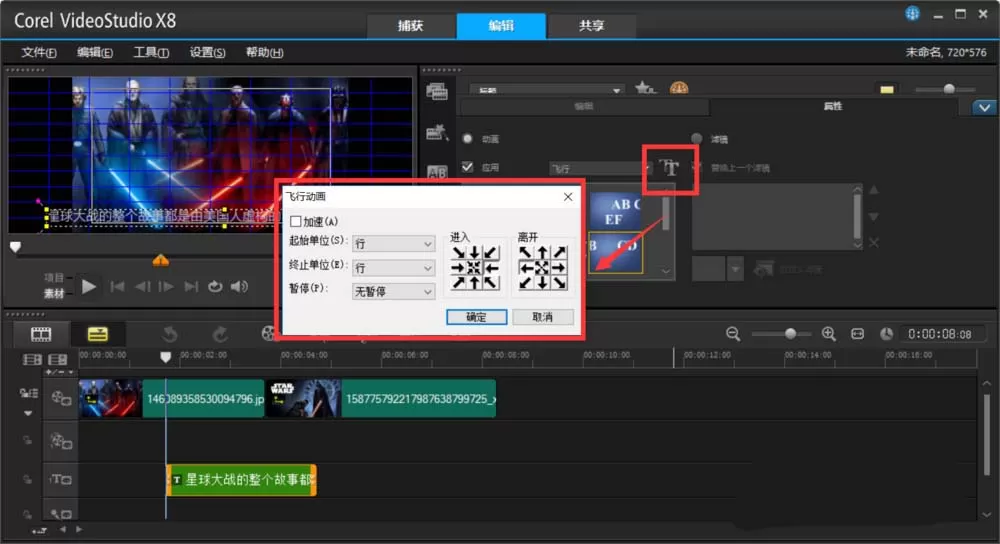Select exit-to-top up arrow under 离开

541,253
